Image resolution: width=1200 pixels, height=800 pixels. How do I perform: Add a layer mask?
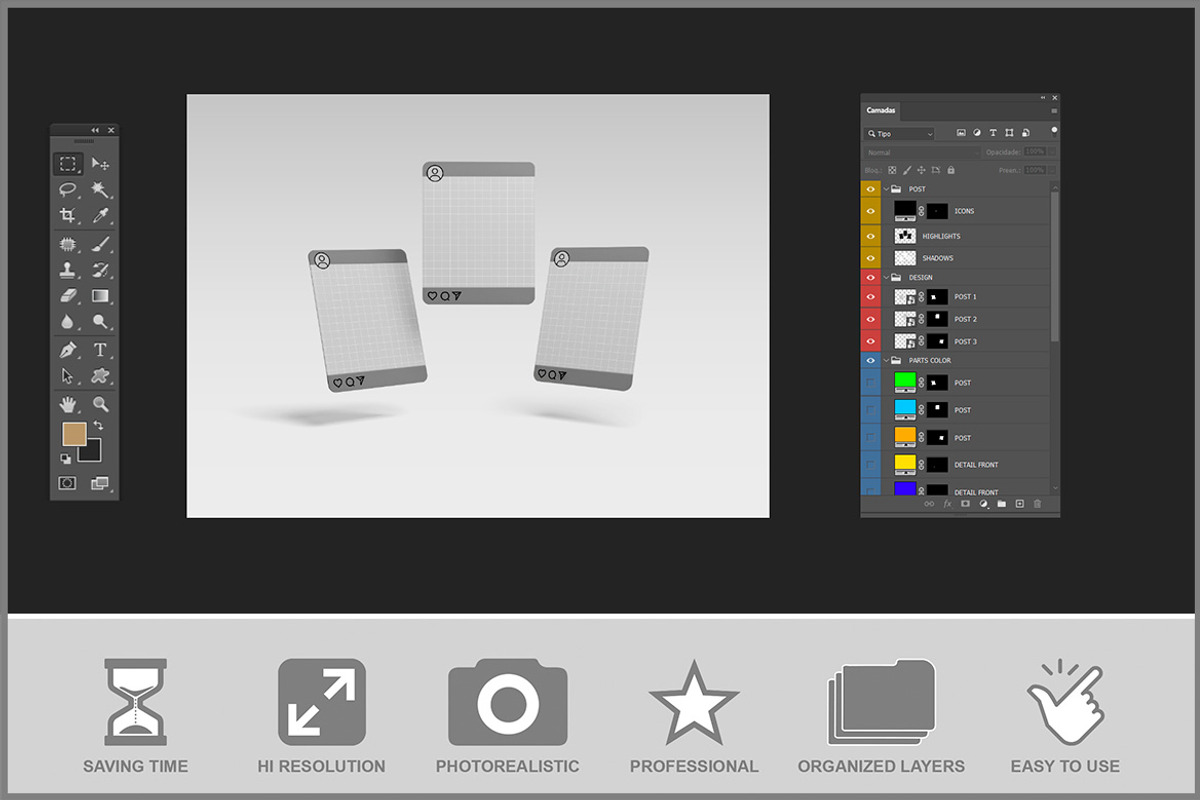tap(965, 504)
